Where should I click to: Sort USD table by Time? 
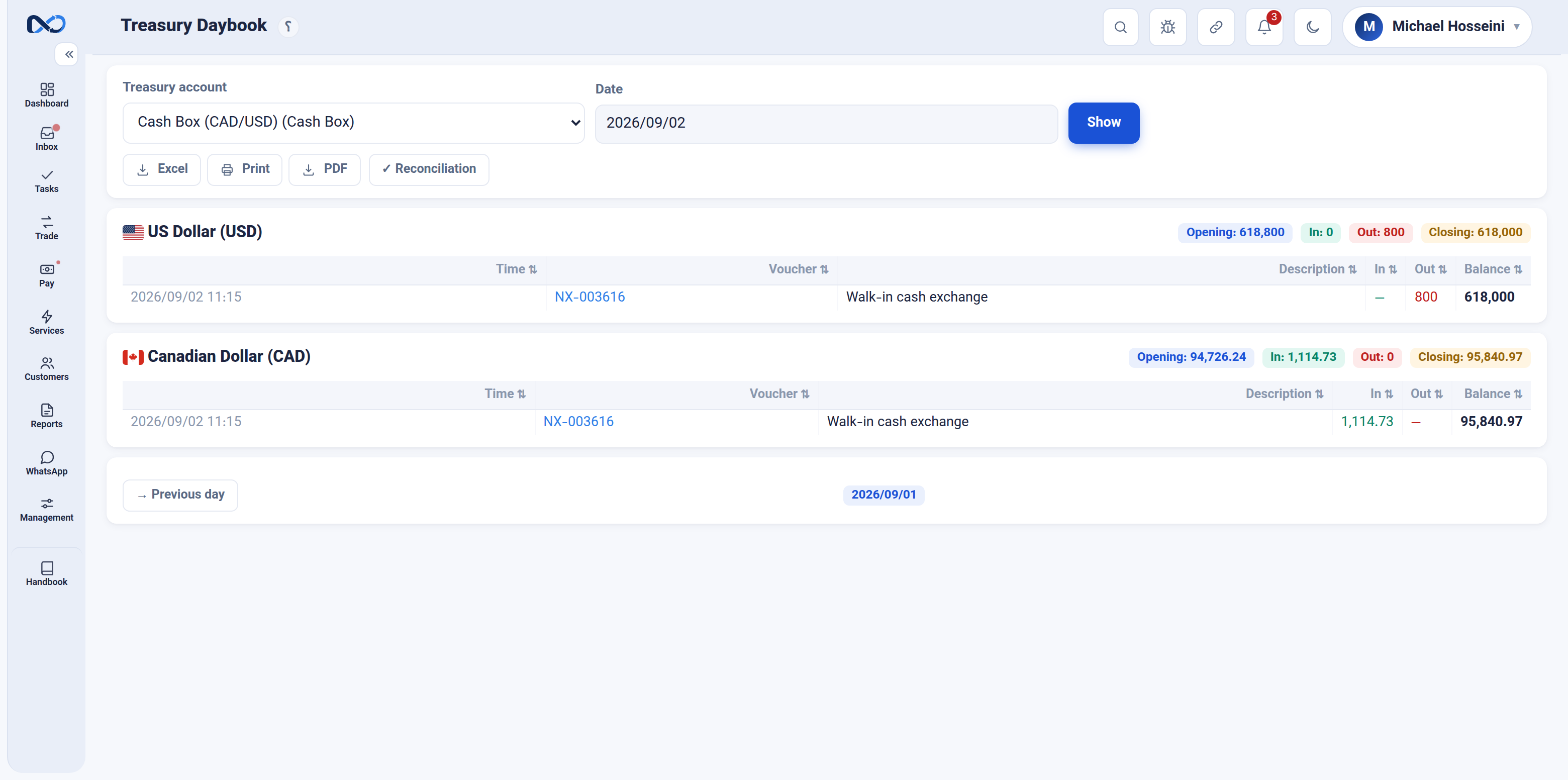[x=516, y=269]
